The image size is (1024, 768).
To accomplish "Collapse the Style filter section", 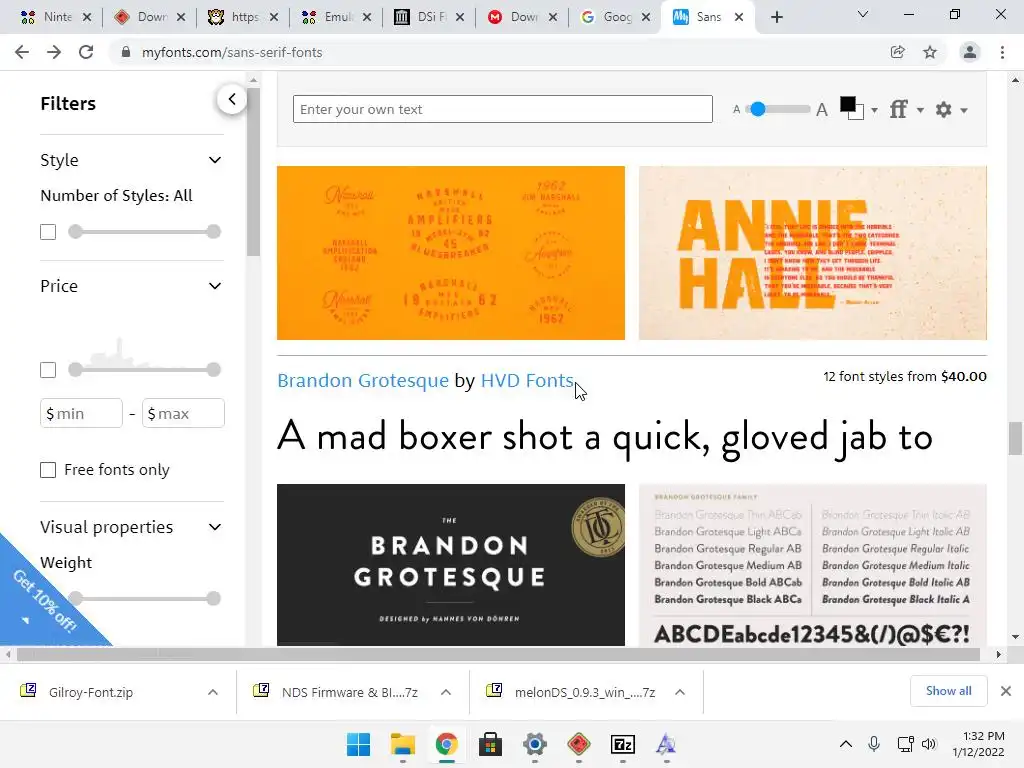I will [215, 160].
